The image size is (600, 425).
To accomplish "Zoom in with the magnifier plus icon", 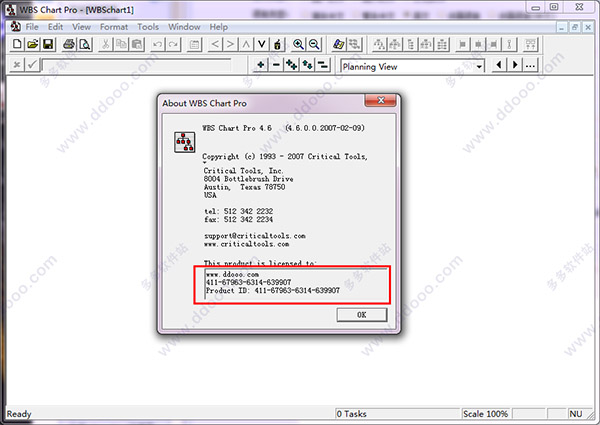I will 298,44.
